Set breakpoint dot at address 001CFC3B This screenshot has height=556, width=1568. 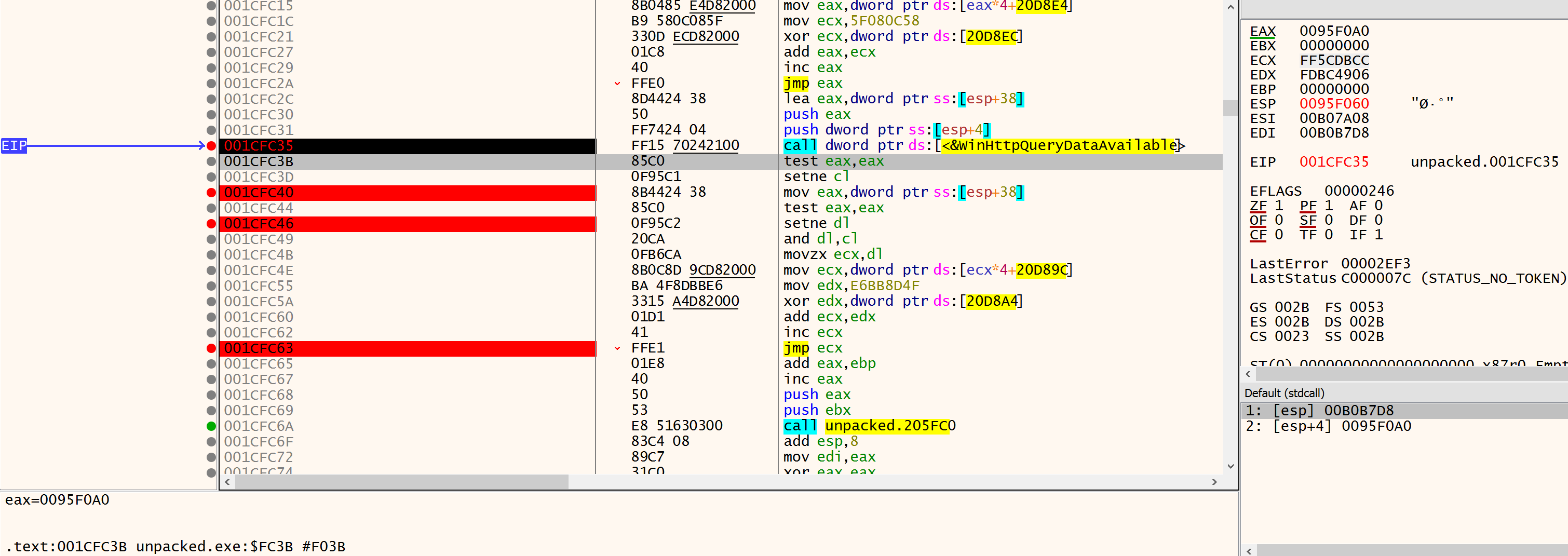211,162
